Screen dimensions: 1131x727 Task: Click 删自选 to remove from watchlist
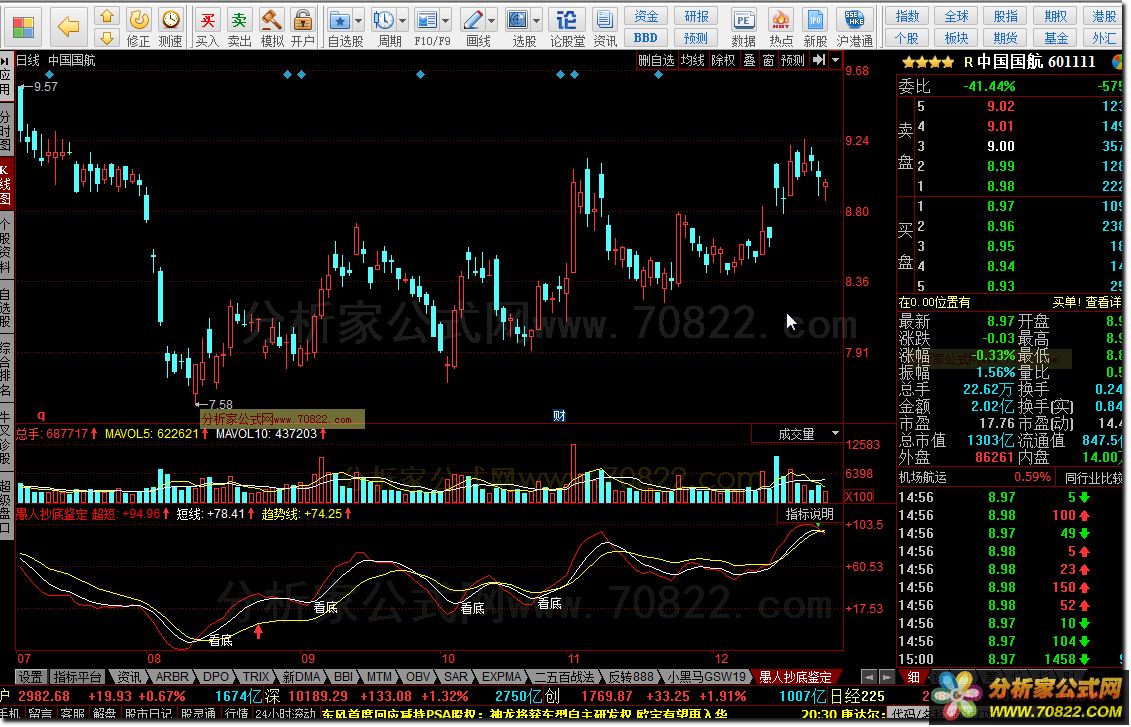tap(656, 61)
